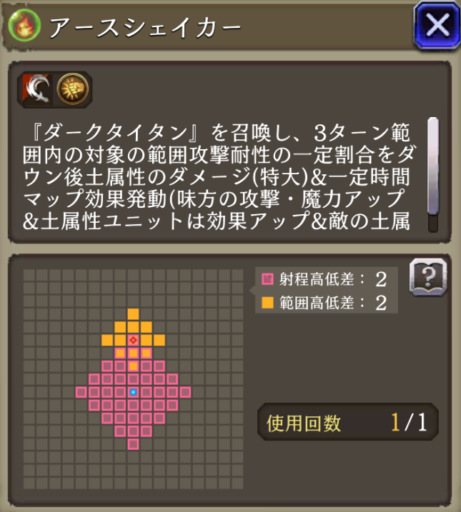The height and width of the screenshot is (512, 461).
Task: Select the leftmost orange area tile
Action: point(107,340)
